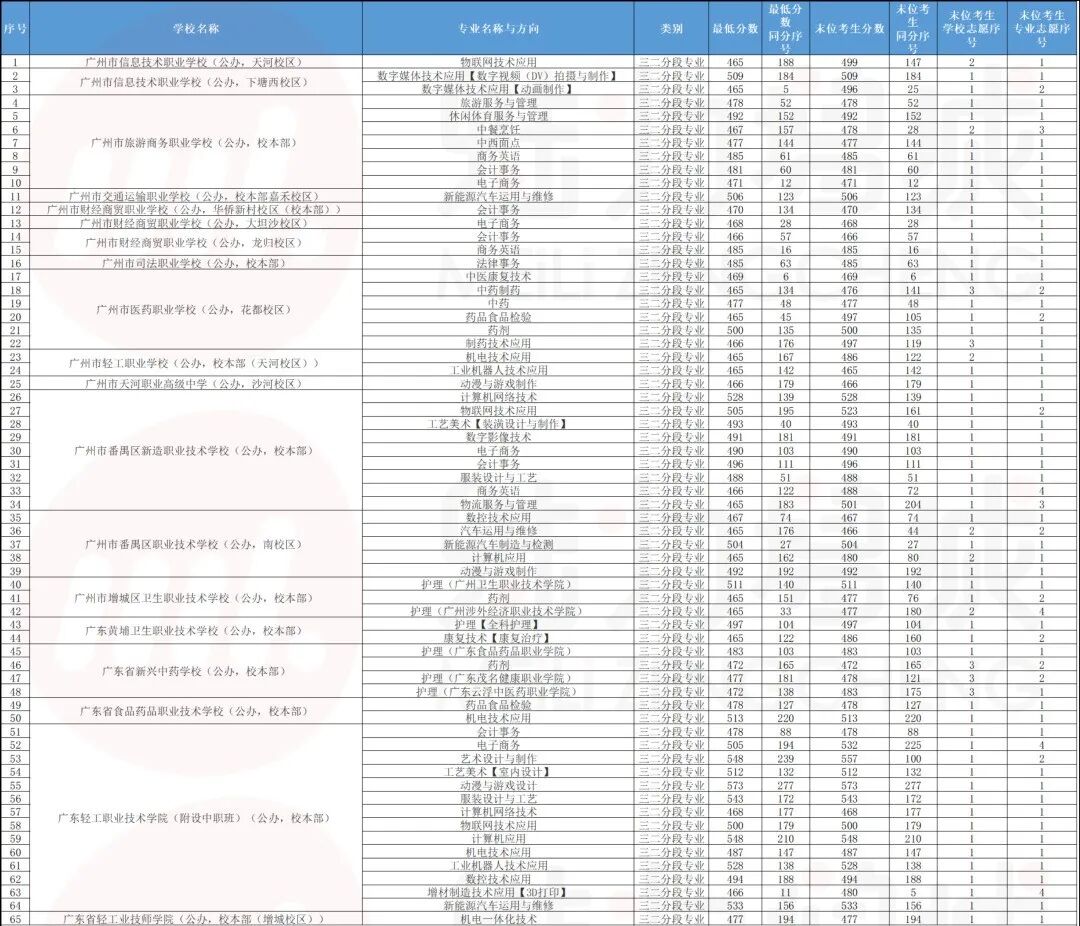Select 广东轻工职业技术学院（附设中职班） cell

pyautogui.click(x=196, y=819)
